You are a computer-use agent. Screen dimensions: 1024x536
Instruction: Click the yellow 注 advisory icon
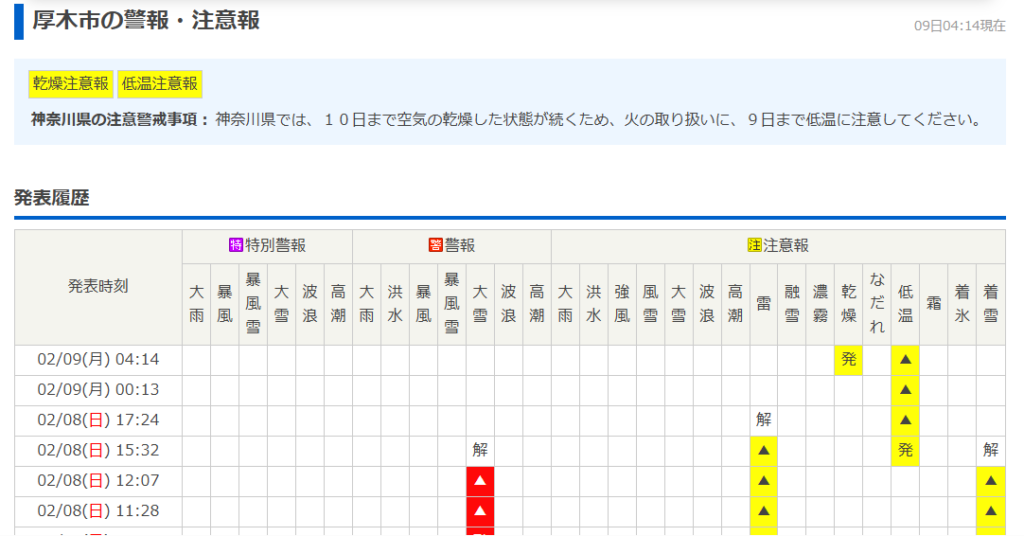755,246
